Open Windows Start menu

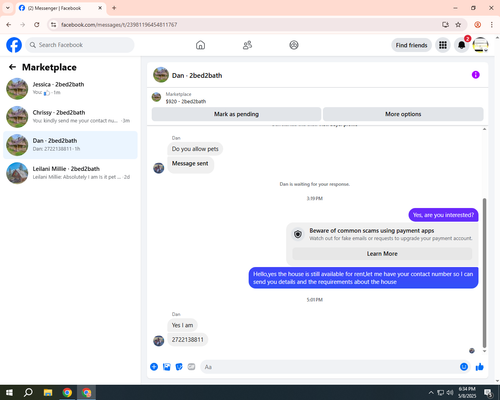(x=9, y=393)
